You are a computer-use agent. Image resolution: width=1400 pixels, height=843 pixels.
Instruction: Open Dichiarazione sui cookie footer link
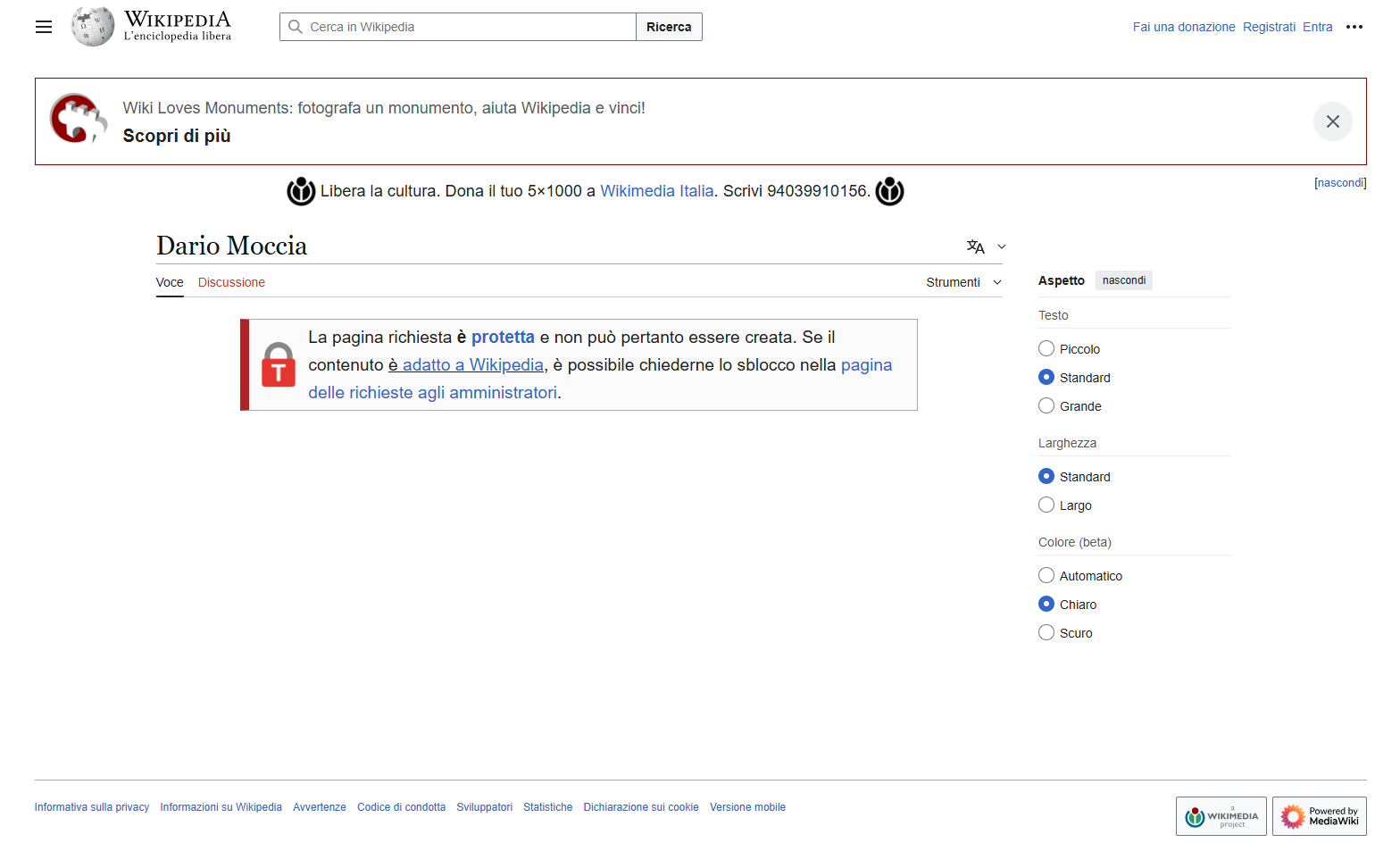point(641,807)
